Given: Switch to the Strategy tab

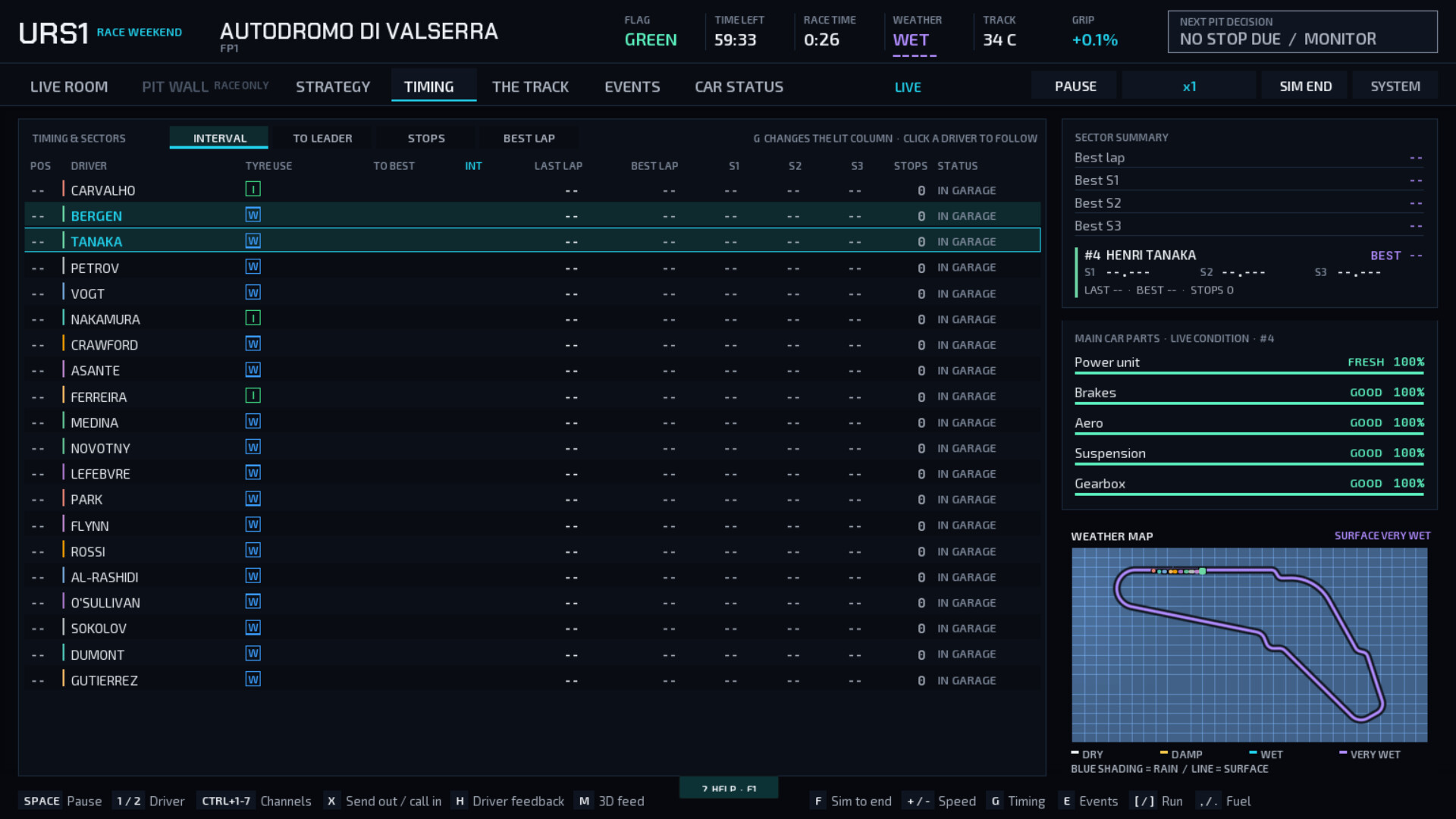Looking at the screenshot, I should point(333,86).
